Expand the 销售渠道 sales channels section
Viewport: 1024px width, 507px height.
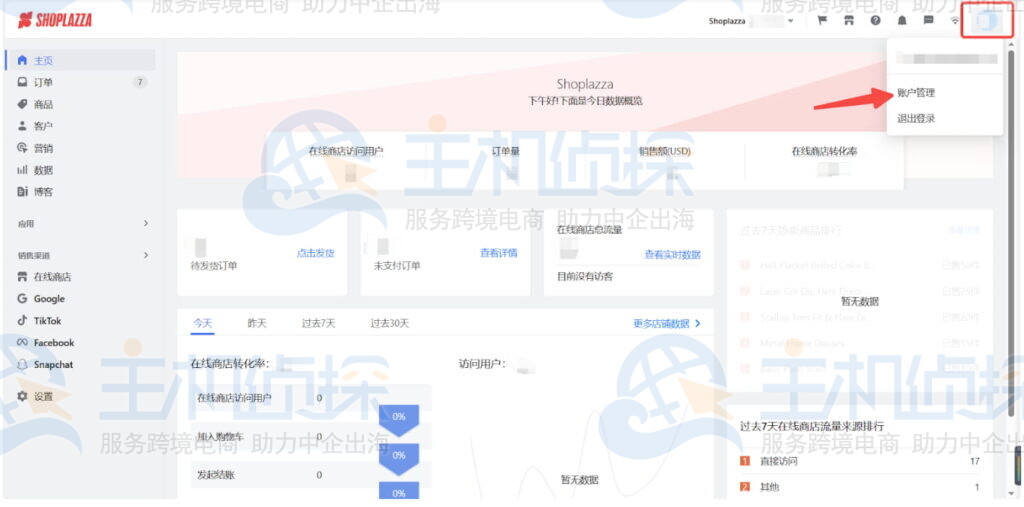[x=146, y=255]
